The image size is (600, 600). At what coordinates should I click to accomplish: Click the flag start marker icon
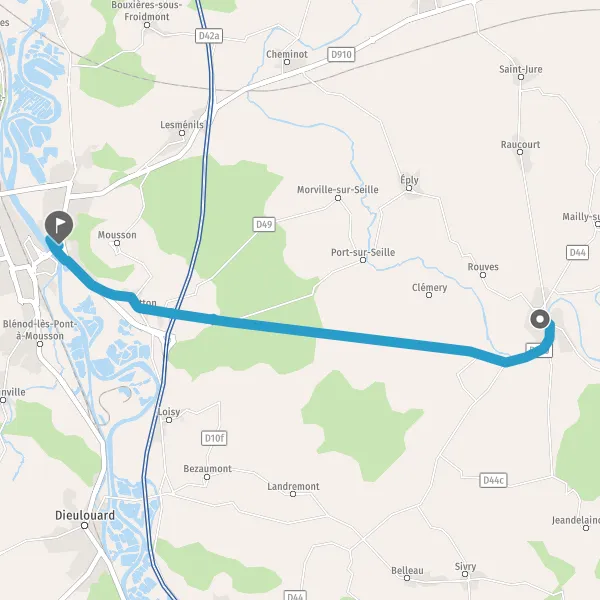point(59,226)
